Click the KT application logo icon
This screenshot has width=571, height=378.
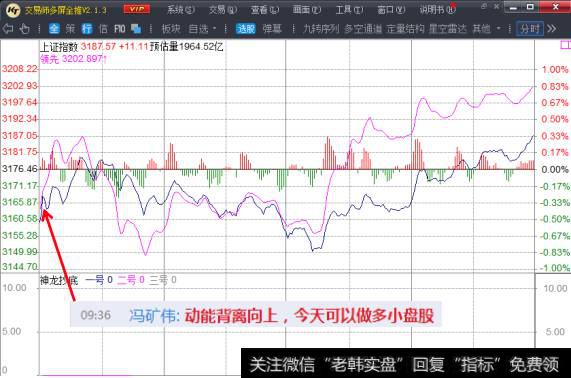pyautogui.click(x=13, y=10)
